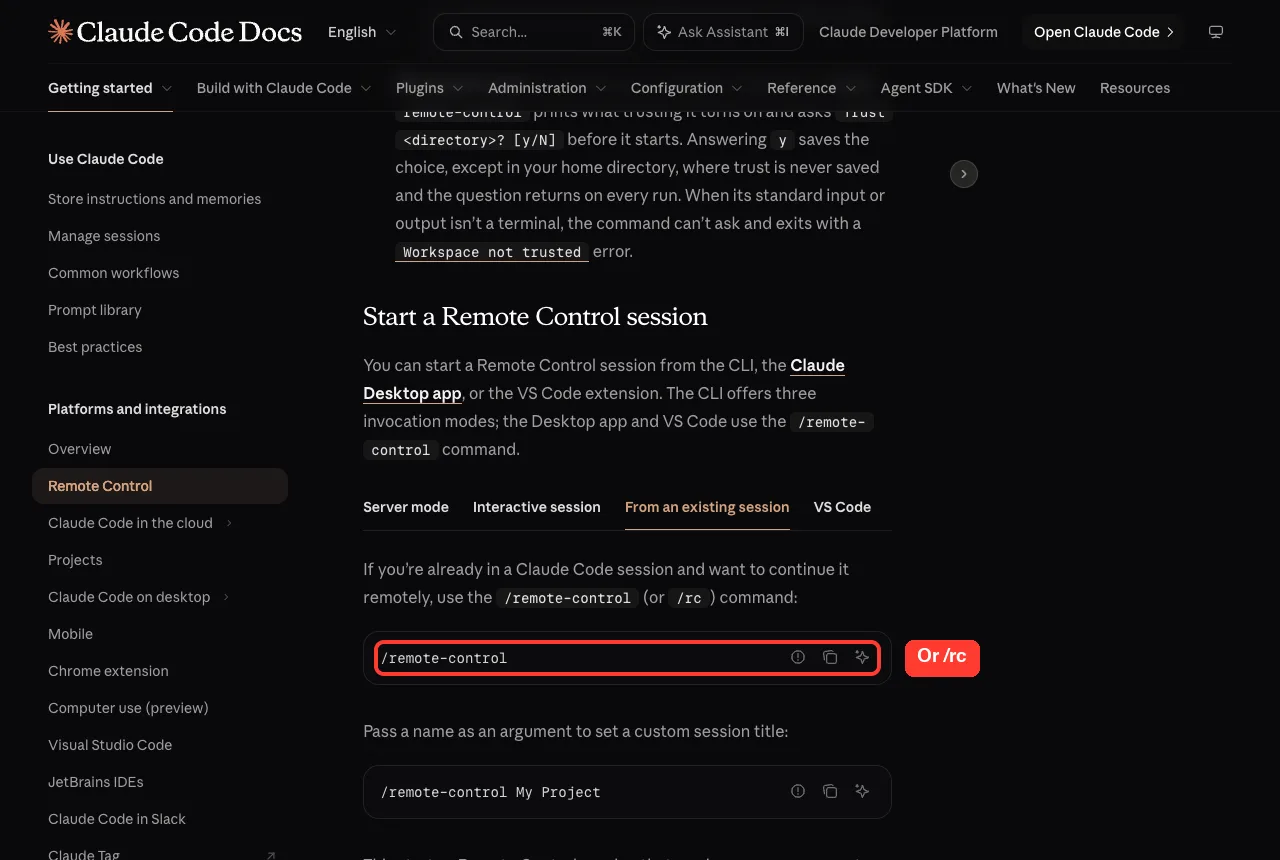
Task: Ask AI about My Project code block
Action: click(862, 791)
